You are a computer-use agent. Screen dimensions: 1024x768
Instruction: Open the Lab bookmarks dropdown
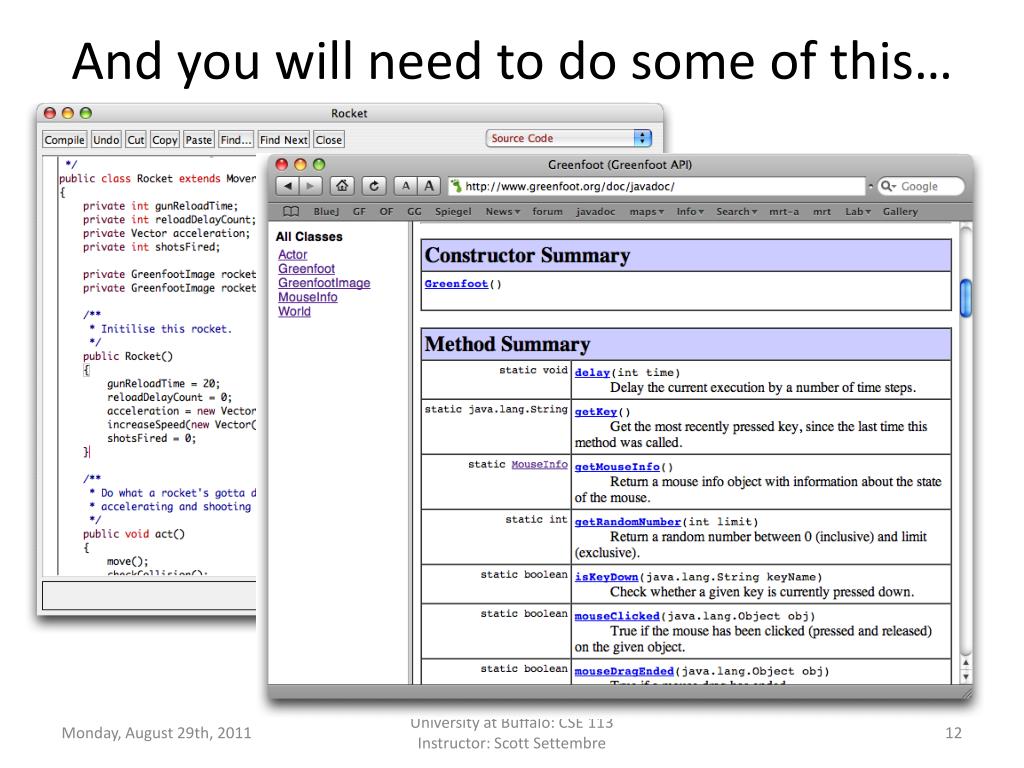(x=857, y=212)
